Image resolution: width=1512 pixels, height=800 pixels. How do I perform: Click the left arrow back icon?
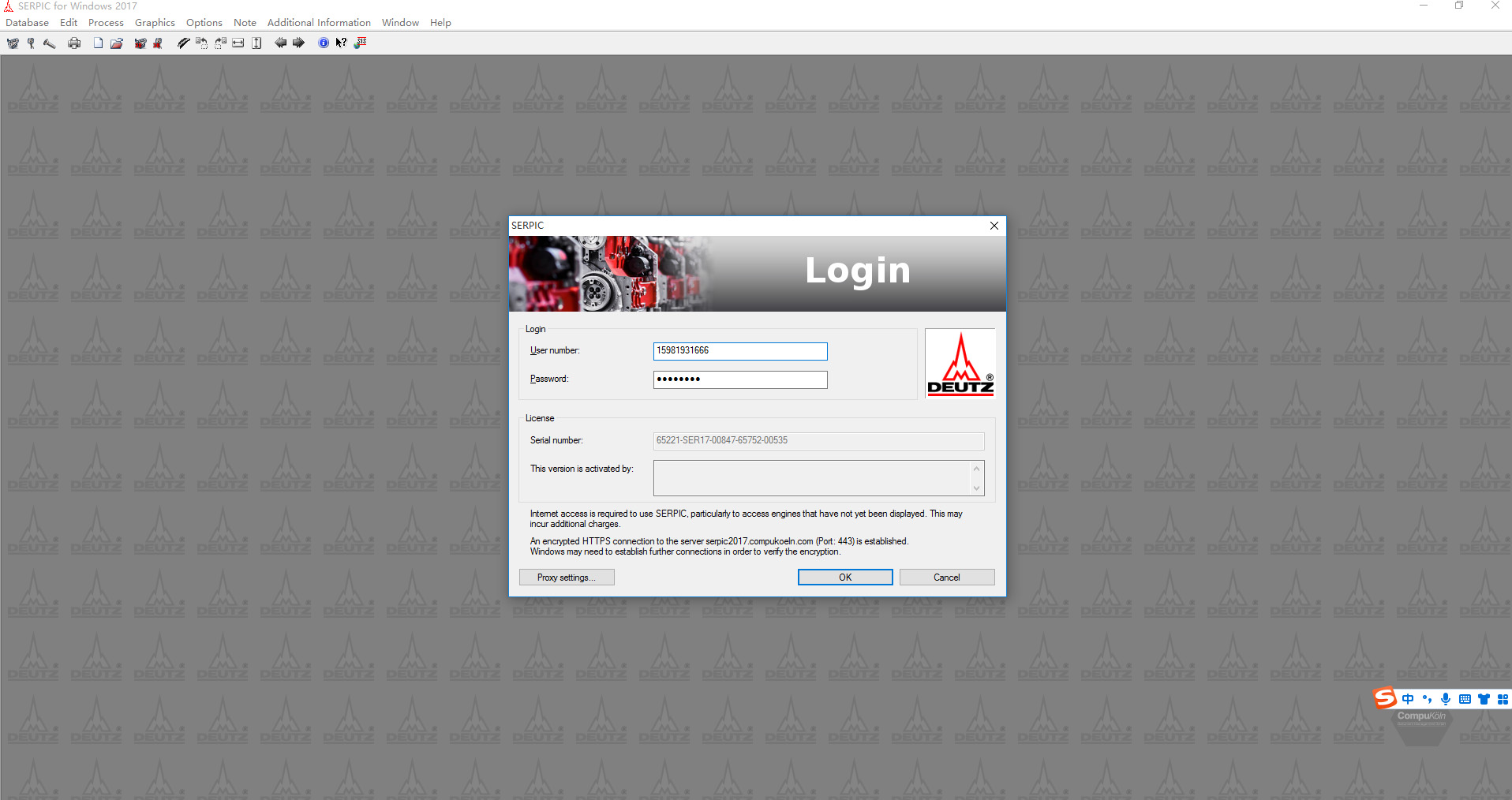tap(280, 43)
